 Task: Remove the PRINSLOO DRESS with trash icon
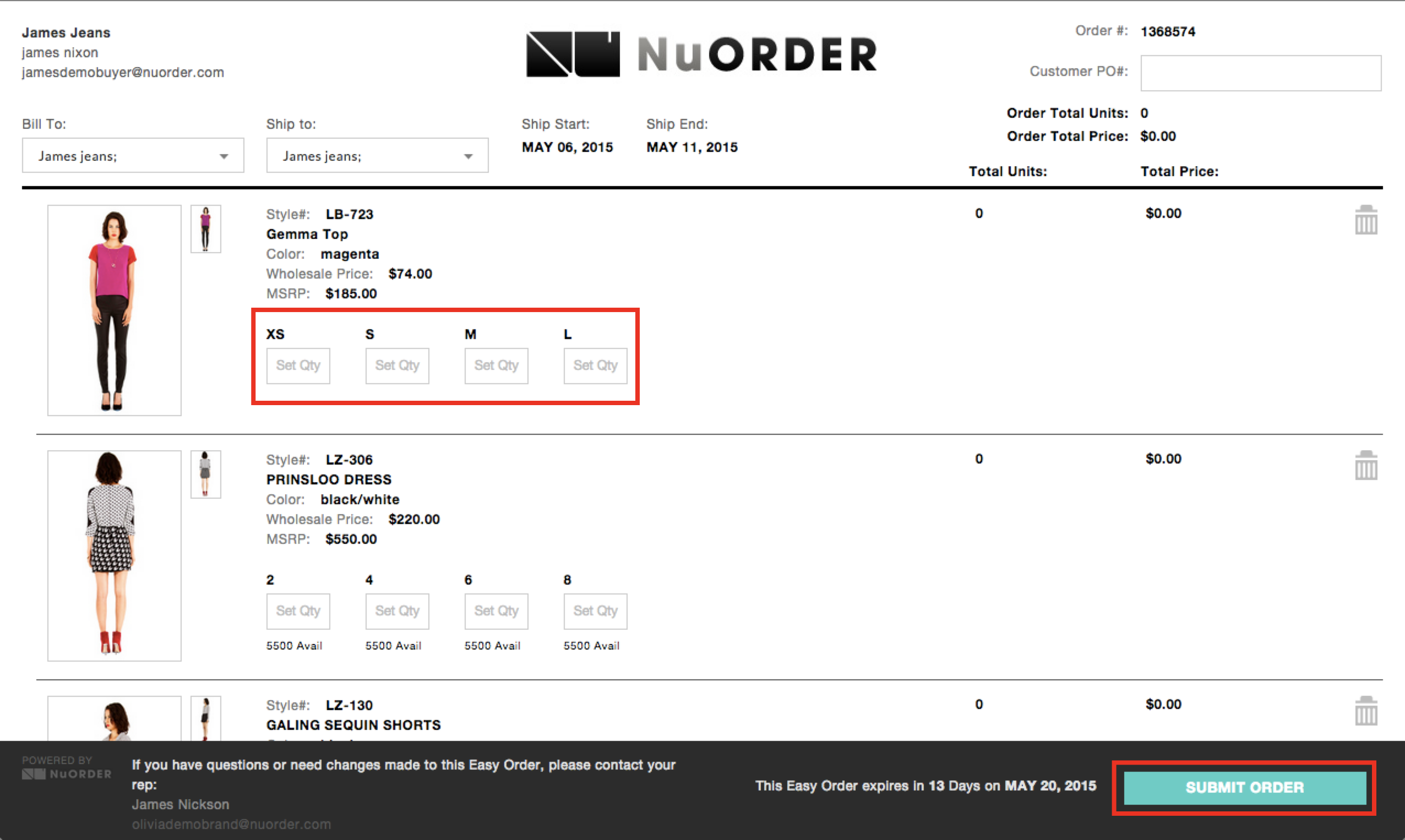pos(1366,465)
